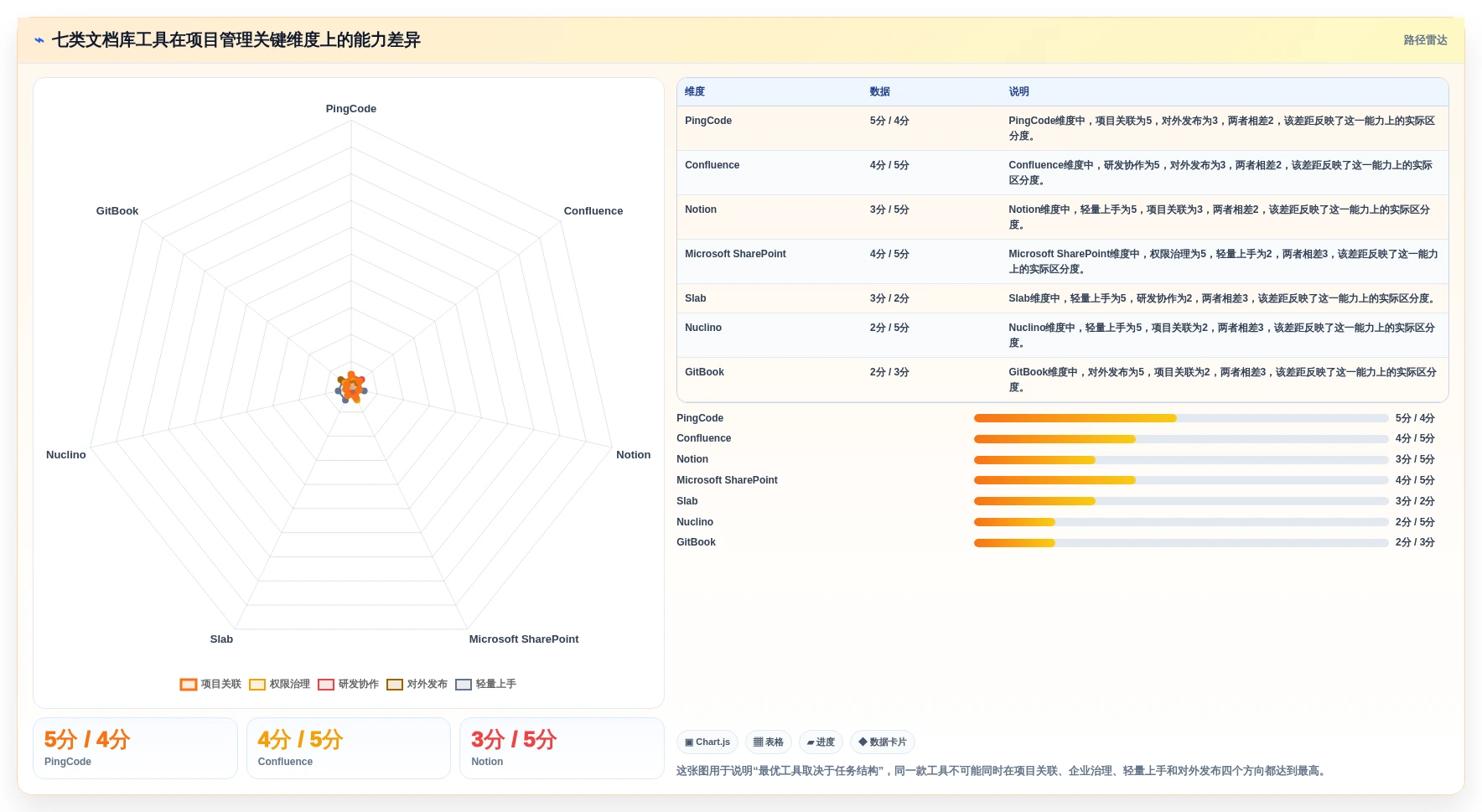
Task: Click the 说明 column header
Action: [1018, 92]
